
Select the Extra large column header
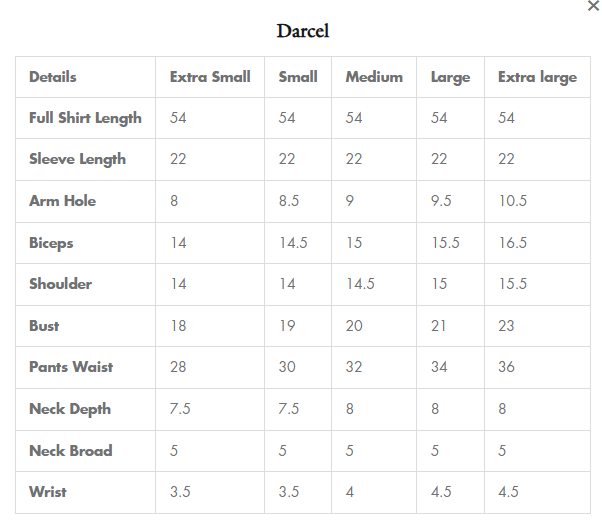(x=537, y=77)
